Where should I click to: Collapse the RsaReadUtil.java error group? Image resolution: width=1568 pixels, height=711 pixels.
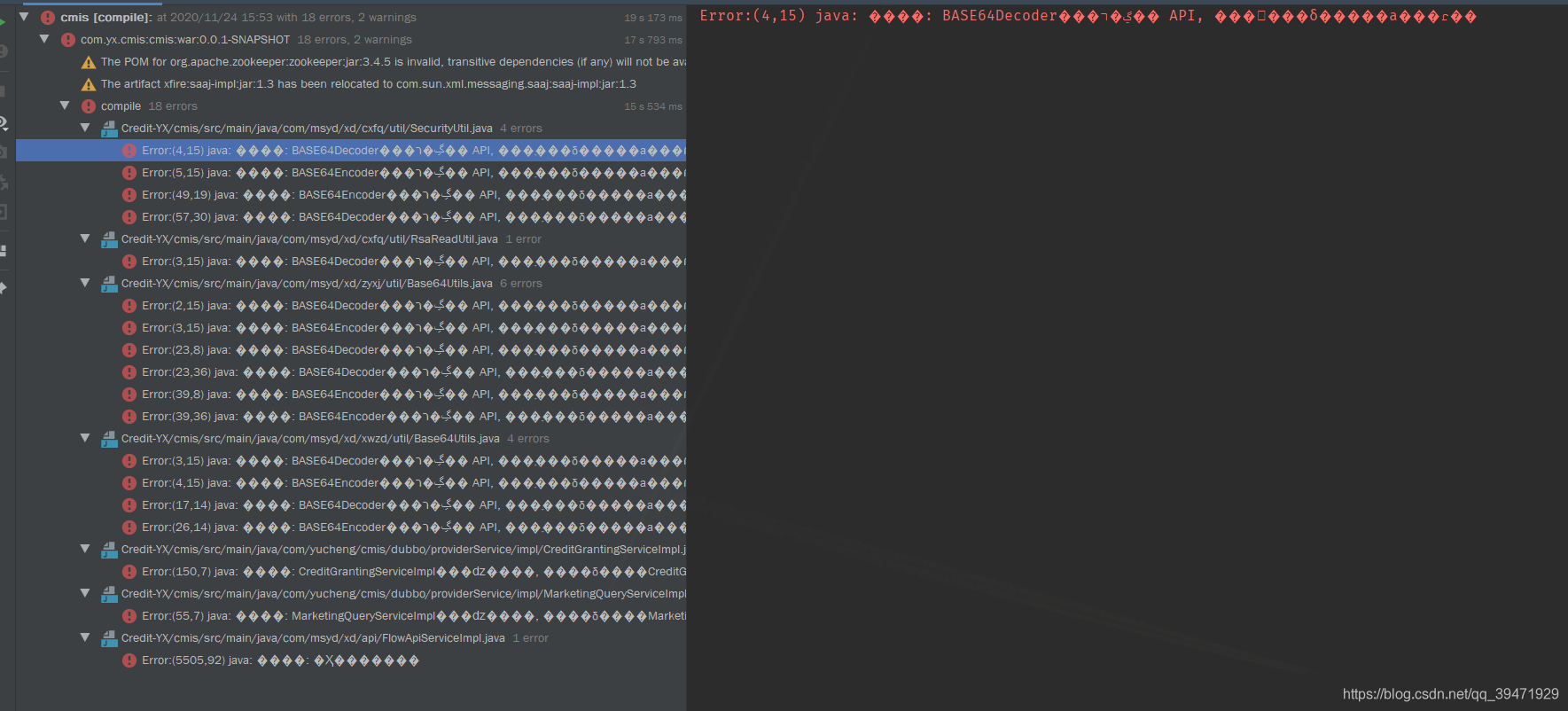[x=85, y=238]
